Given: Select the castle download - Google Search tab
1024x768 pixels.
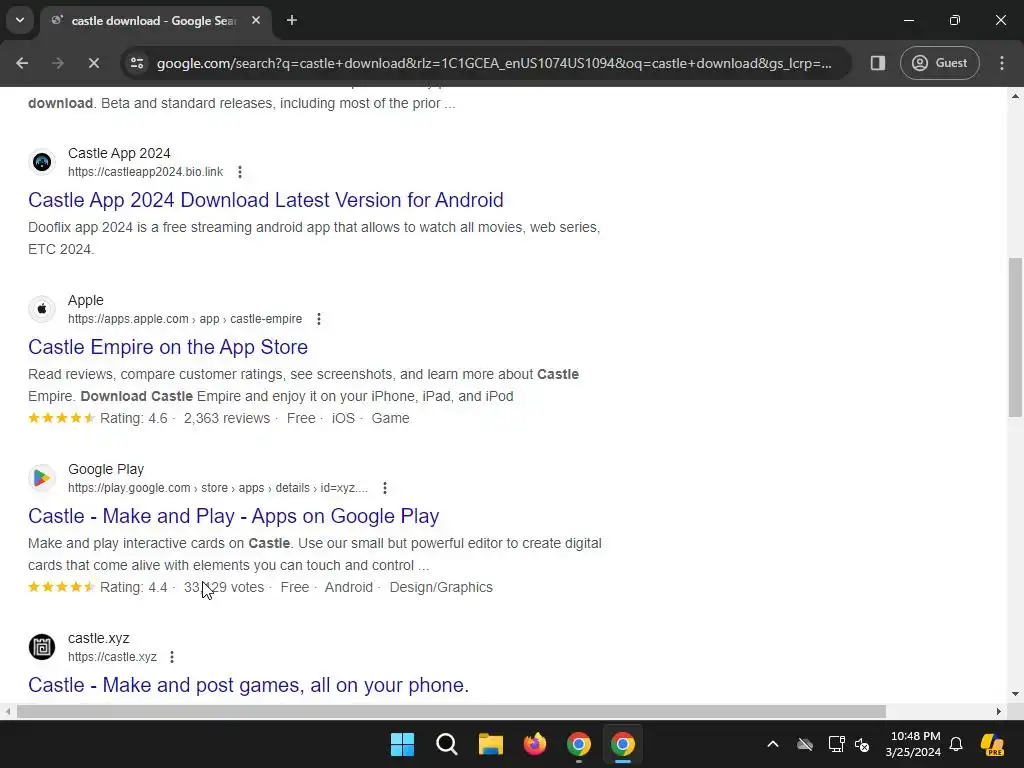Looking at the screenshot, I should [155, 20].
